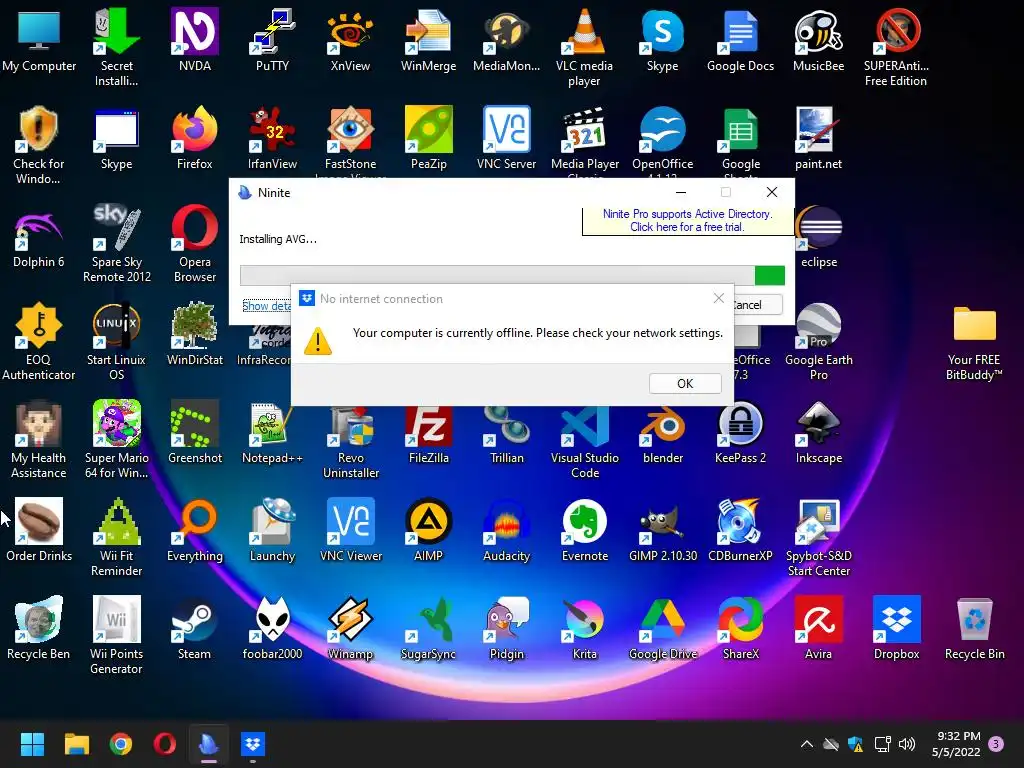Screen dimensions: 1024x768
Task: Open the ShareX desktop icon
Action: tap(741, 627)
